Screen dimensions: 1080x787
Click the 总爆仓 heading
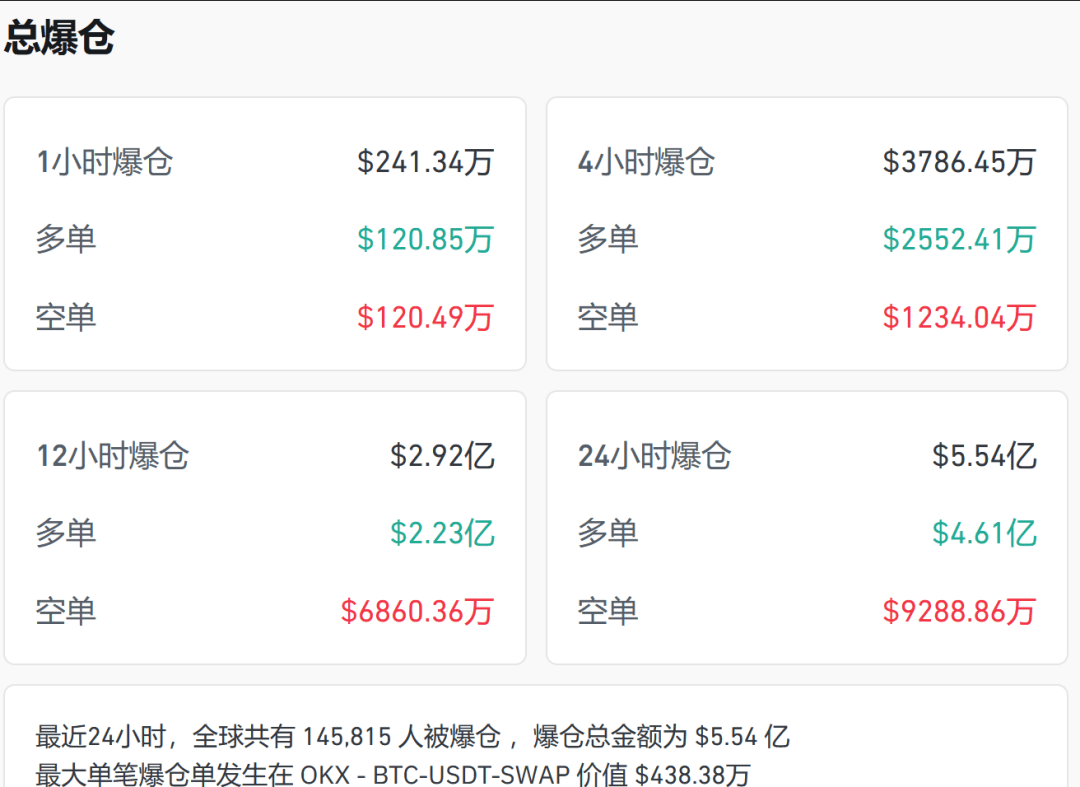point(59,37)
